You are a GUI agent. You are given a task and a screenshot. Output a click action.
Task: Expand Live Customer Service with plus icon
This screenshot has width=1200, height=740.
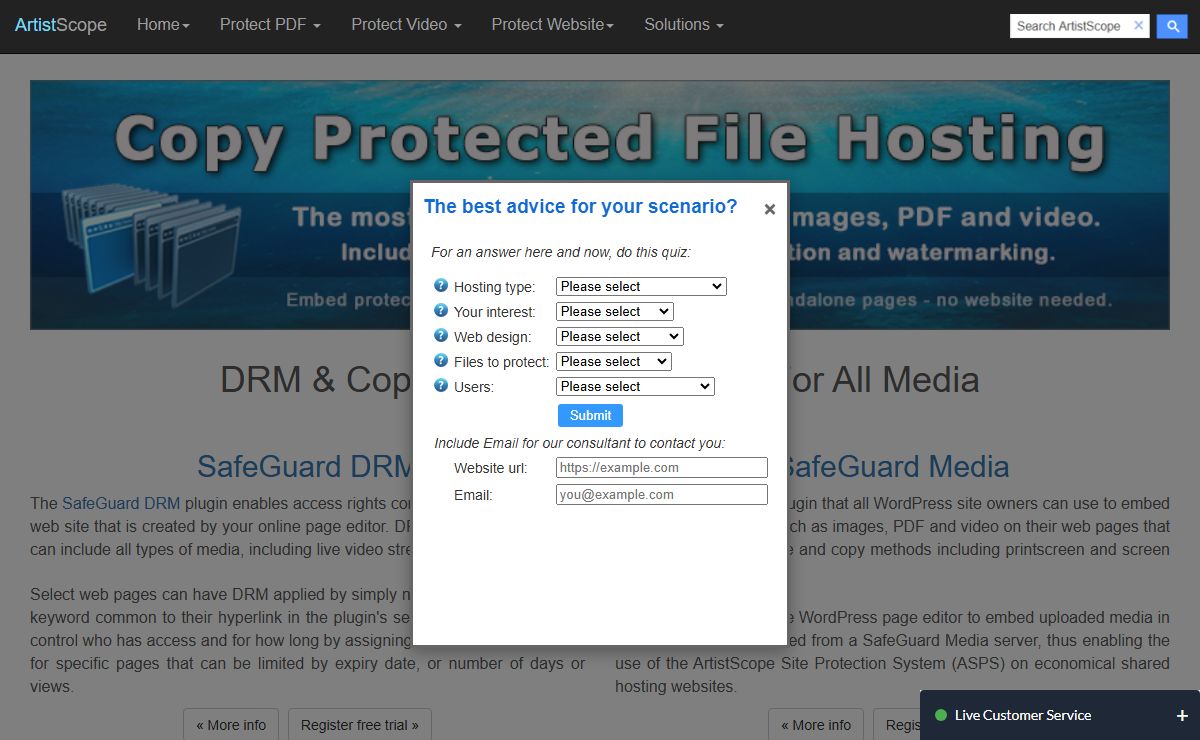(1182, 716)
